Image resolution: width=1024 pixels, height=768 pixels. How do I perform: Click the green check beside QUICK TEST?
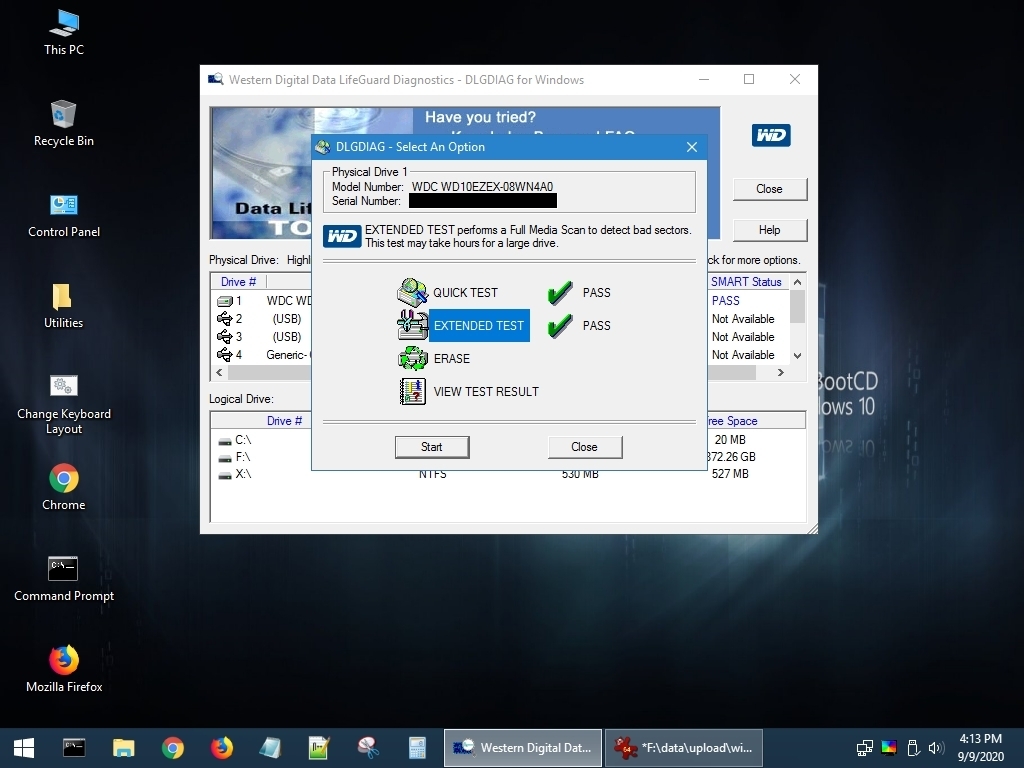tap(560, 293)
